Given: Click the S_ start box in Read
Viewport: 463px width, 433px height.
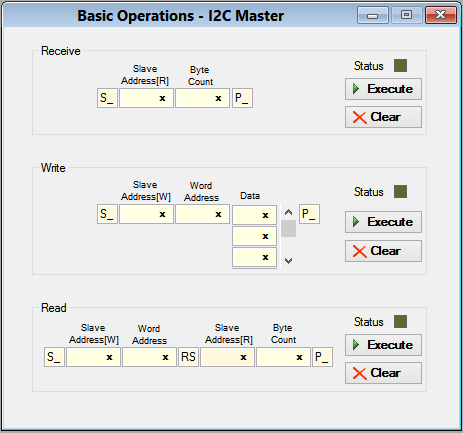Looking at the screenshot, I should point(54,357).
